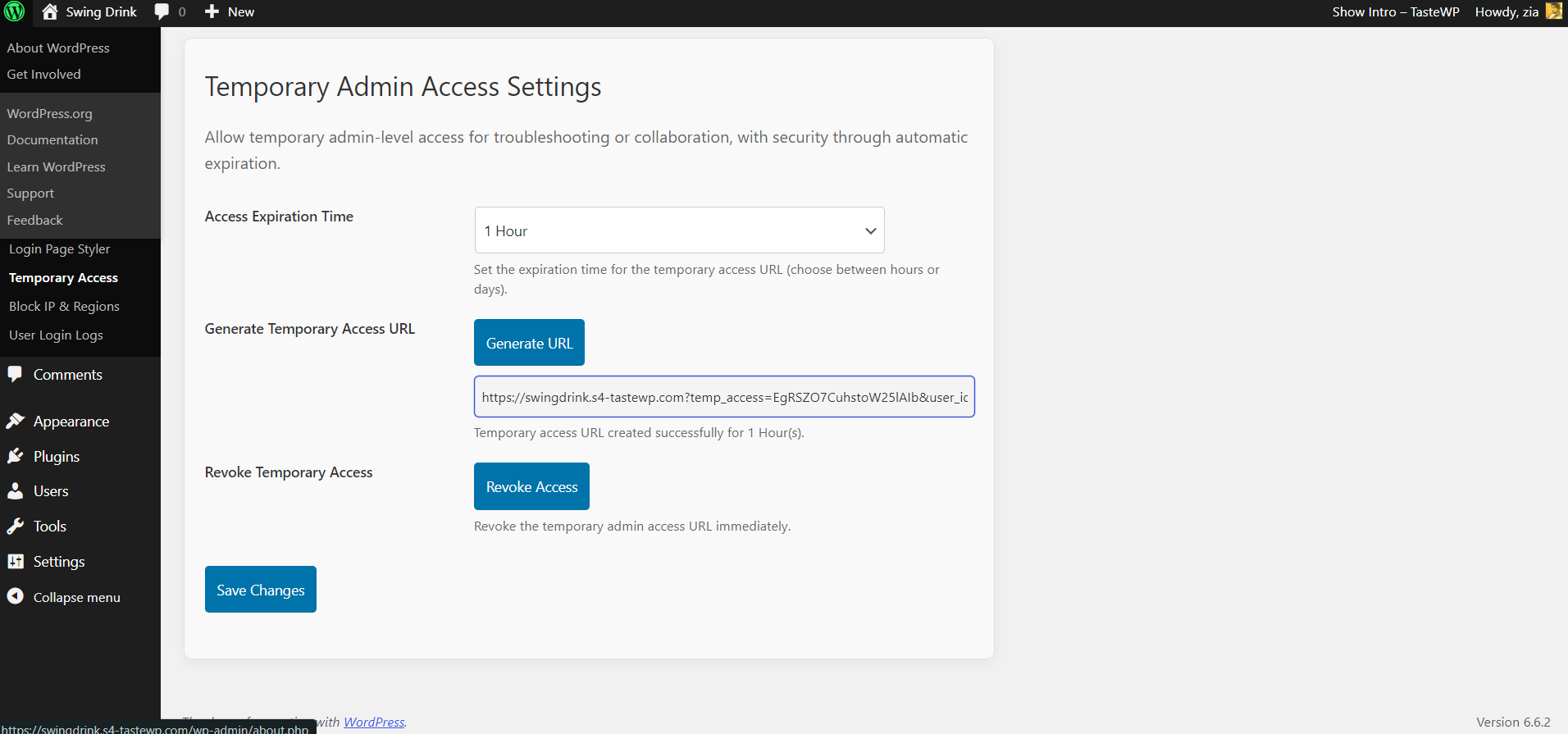Click the Swing Drink home icon
Viewport: 1568px width, 734px height.
(x=50, y=11)
